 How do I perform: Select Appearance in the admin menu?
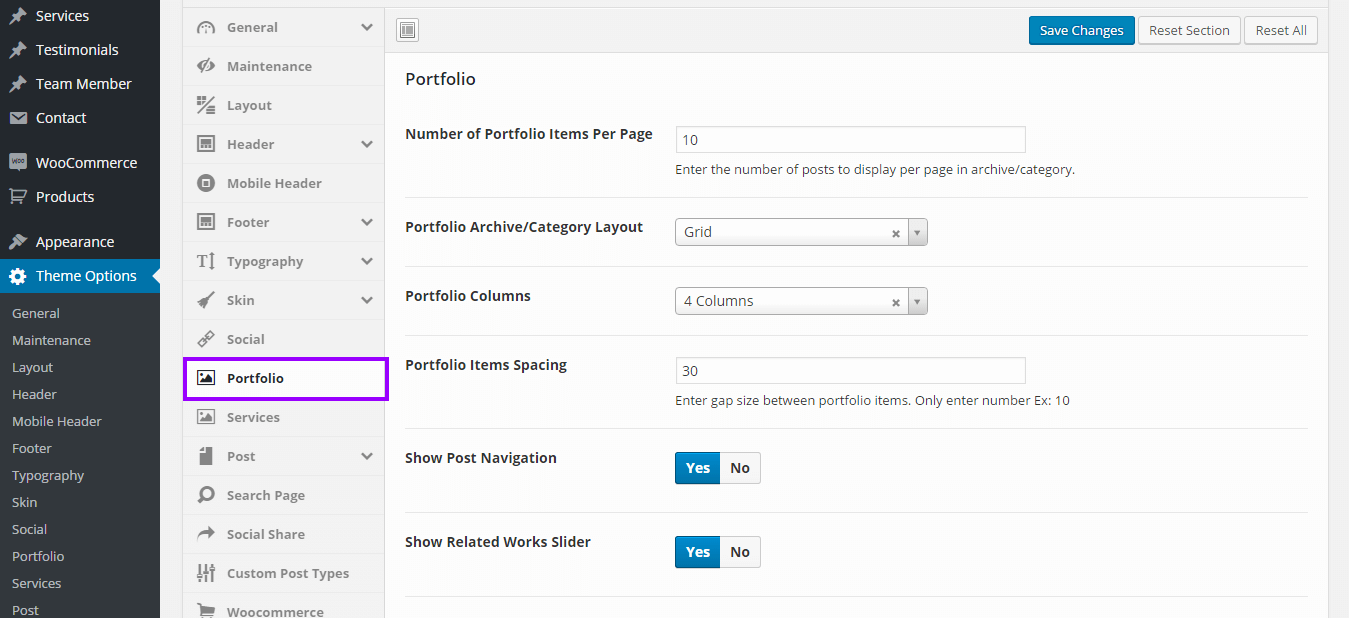(x=75, y=242)
